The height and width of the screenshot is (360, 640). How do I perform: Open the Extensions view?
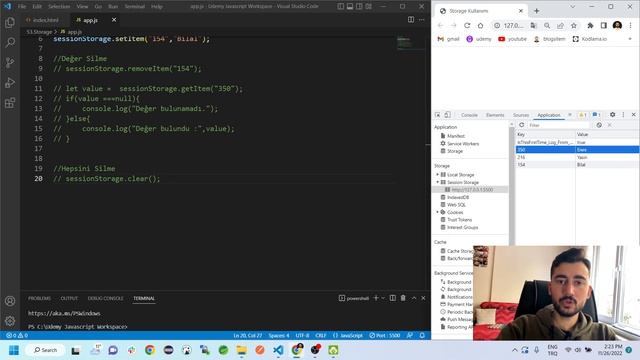pos(10,102)
